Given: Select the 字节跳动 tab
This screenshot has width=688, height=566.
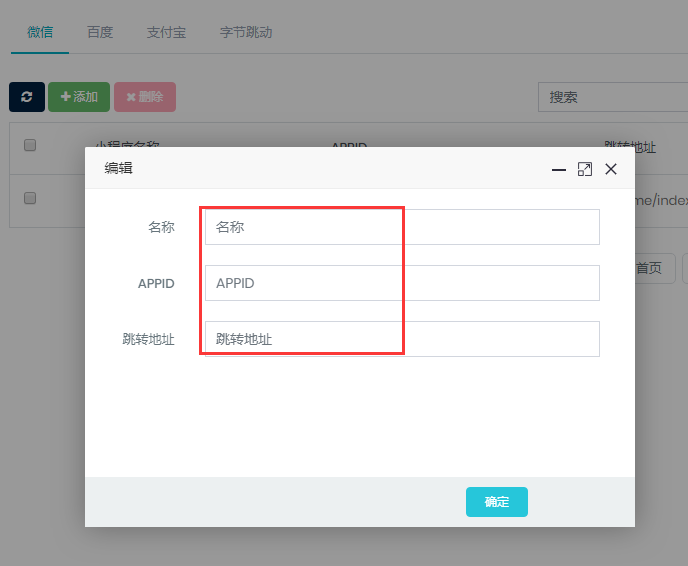Looking at the screenshot, I should 246,32.
